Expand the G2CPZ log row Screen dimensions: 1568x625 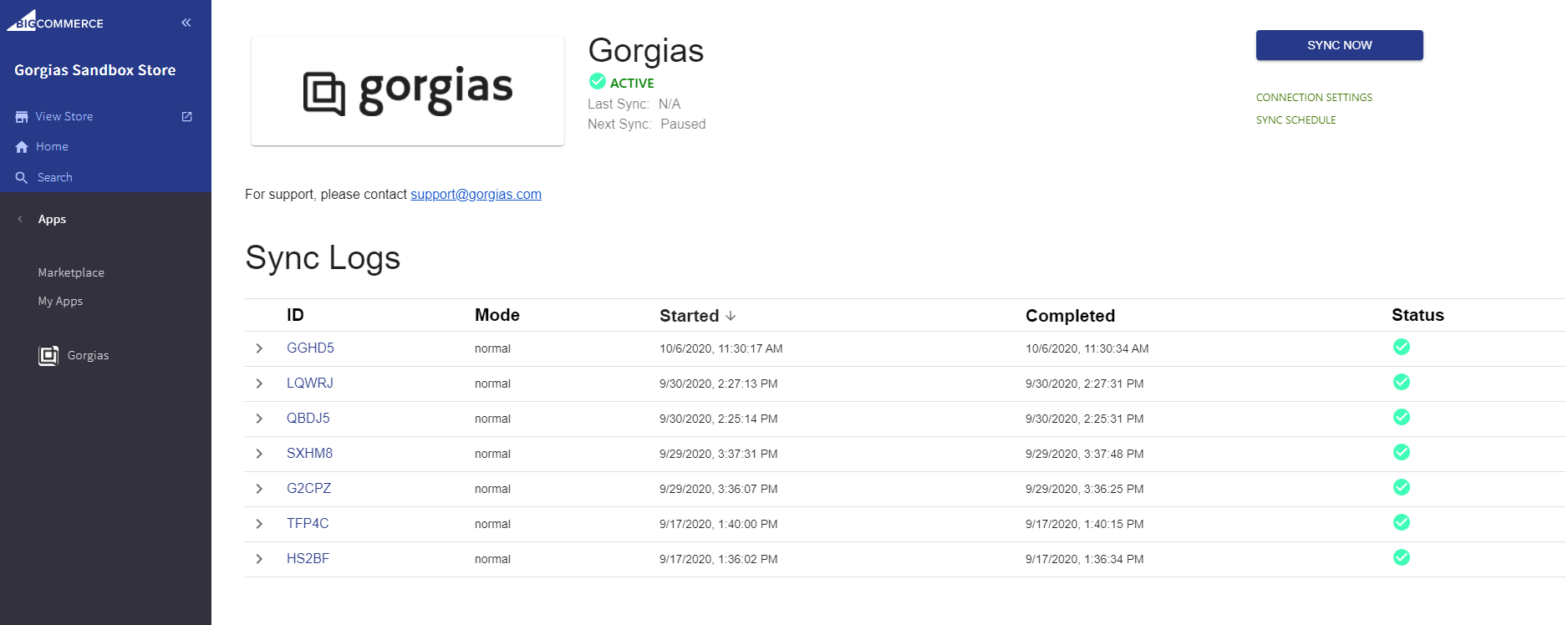[259, 489]
